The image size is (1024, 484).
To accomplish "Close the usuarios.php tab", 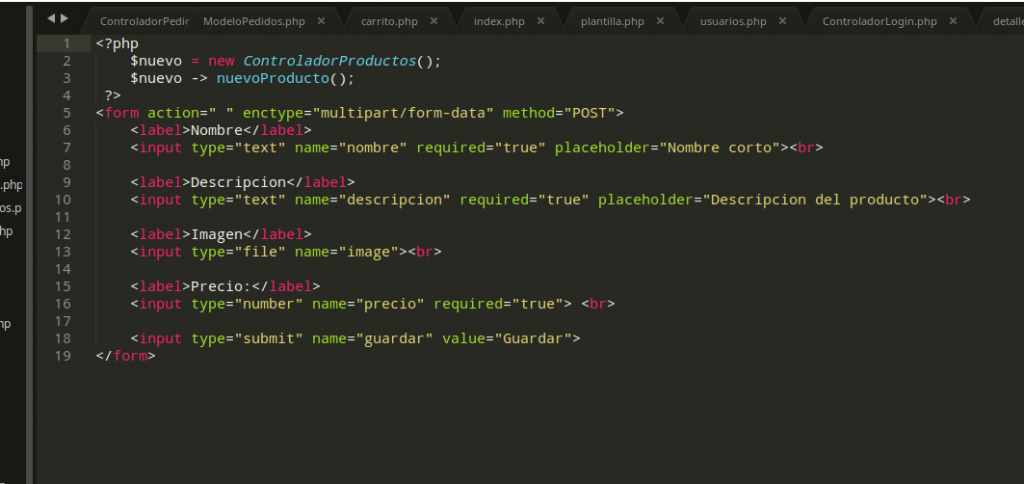I will 780,21.
